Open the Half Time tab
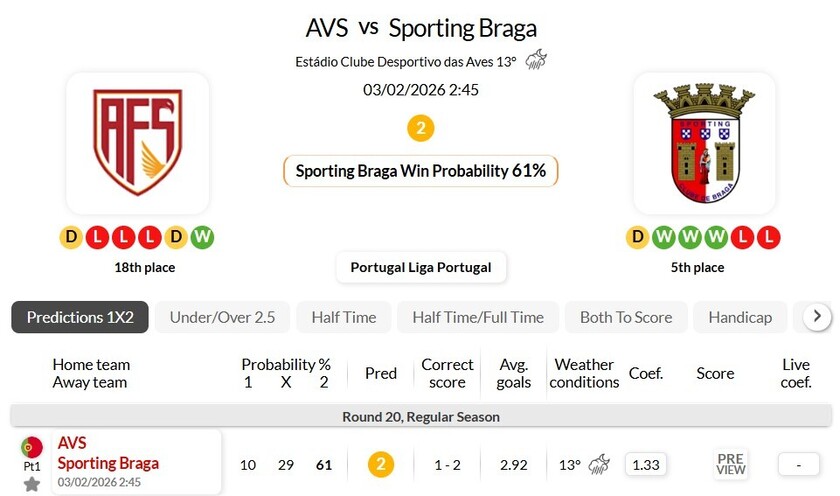Image resolution: width=840 pixels, height=496 pixels. 344,317
